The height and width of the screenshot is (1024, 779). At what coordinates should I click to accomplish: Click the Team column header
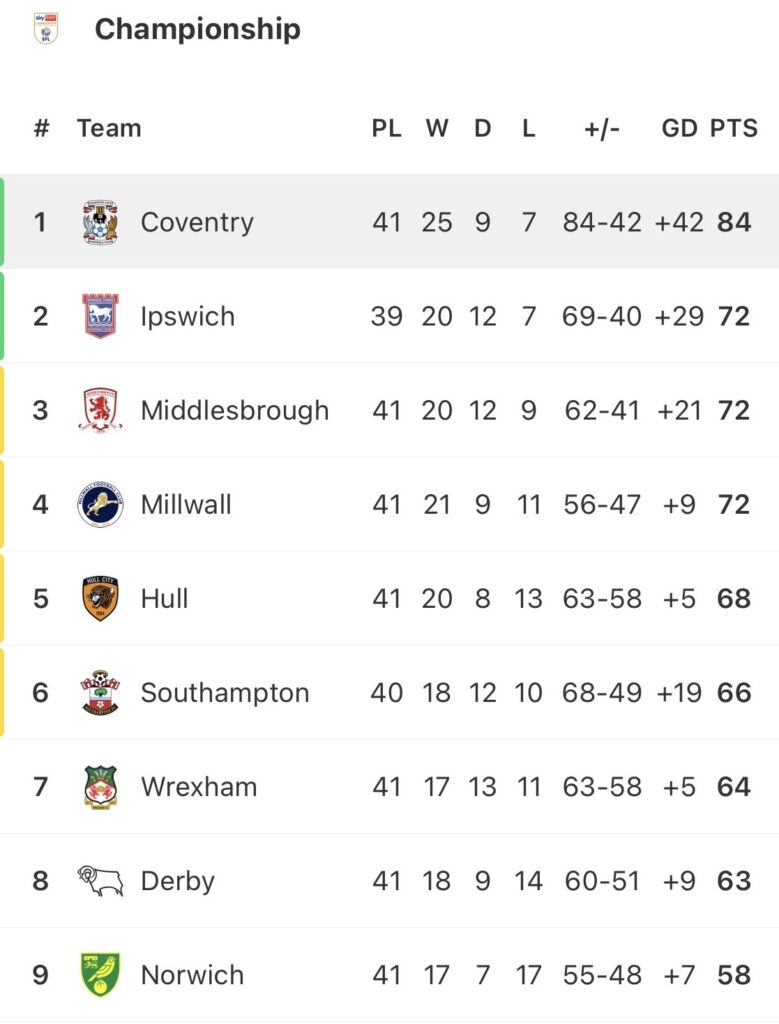109,128
